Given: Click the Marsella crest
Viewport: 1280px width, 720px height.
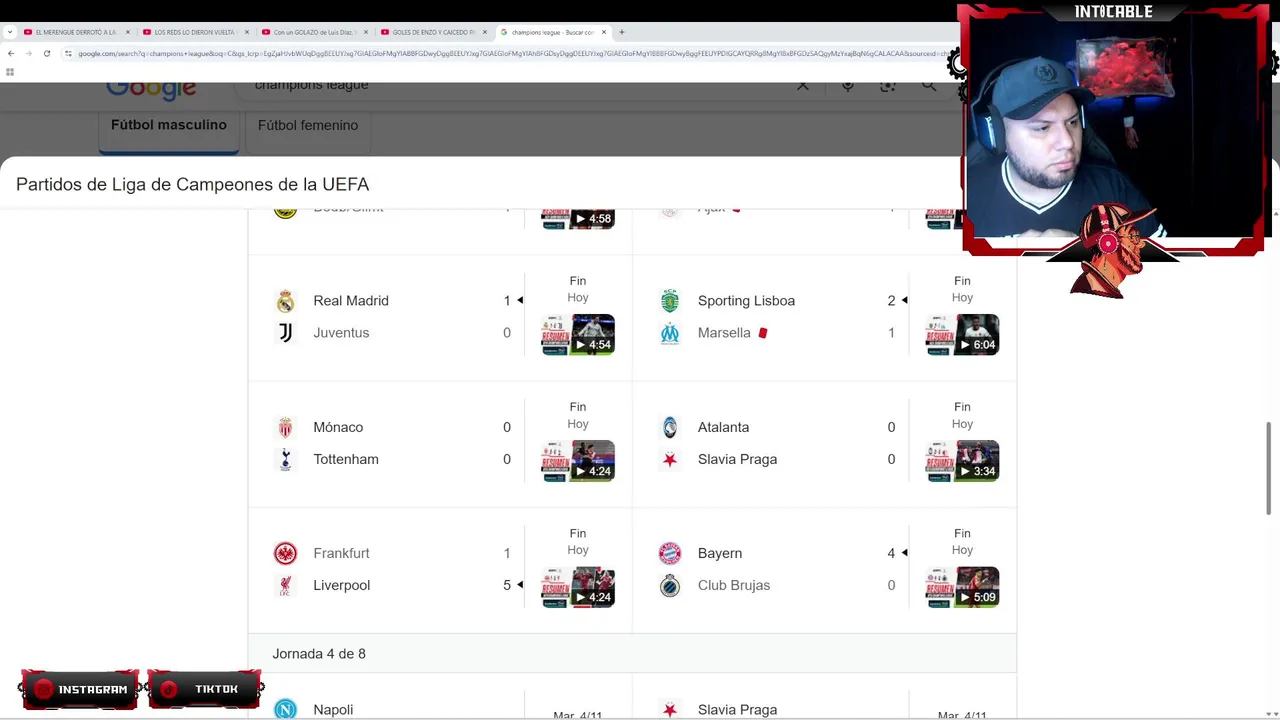Looking at the screenshot, I should click(670, 333).
